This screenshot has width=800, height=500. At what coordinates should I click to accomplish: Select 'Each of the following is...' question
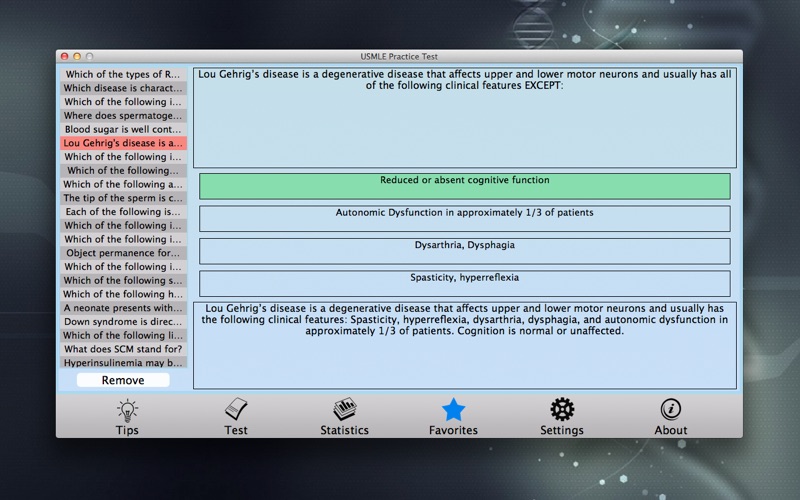(123, 212)
